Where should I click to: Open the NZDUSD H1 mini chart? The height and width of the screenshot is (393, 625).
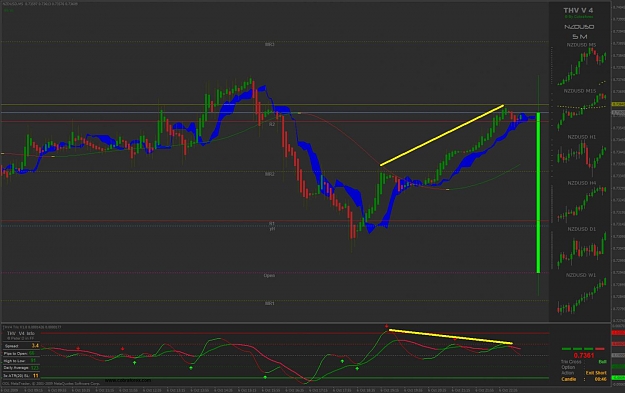coord(581,157)
